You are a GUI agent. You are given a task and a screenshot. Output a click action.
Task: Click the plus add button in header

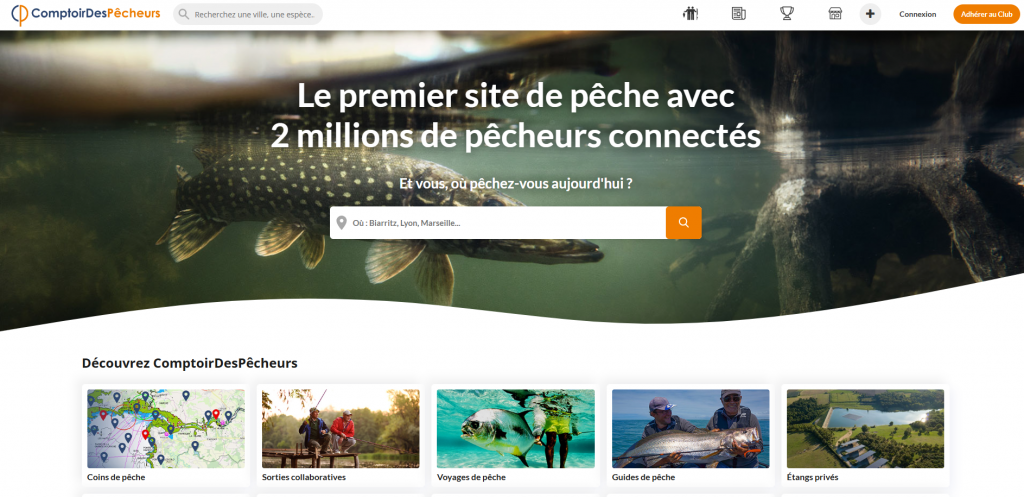point(870,14)
